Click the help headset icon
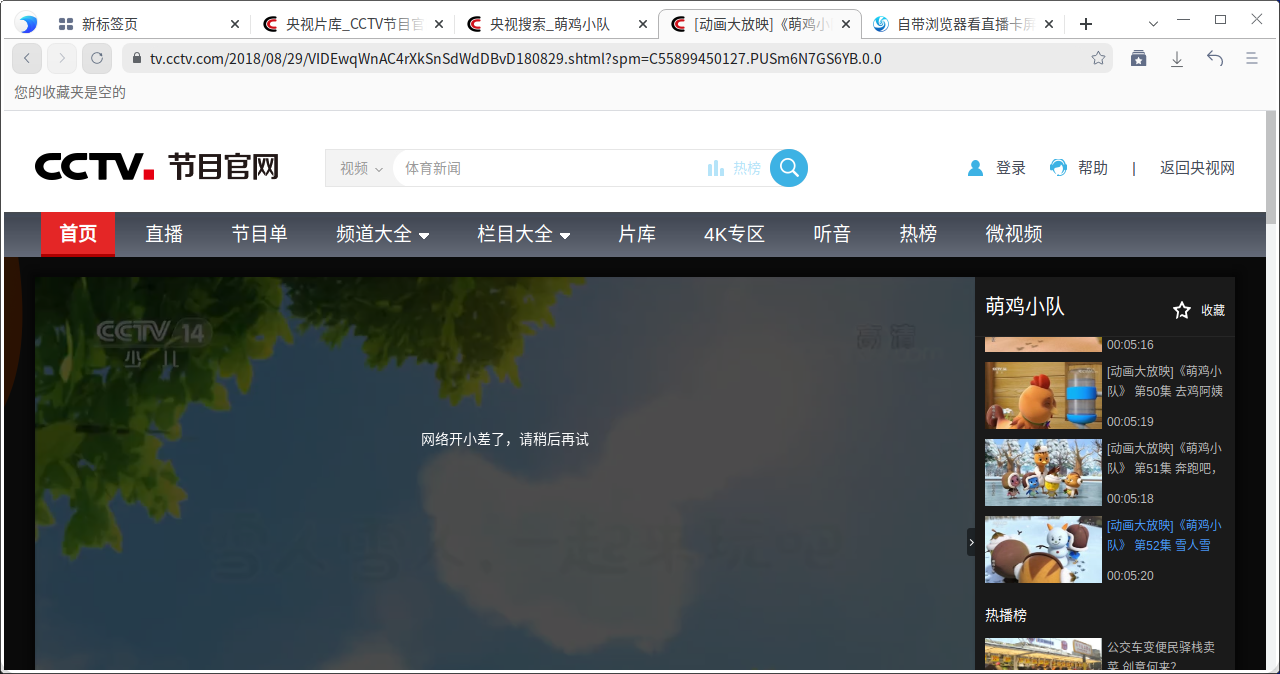The height and width of the screenshot is (674, 1280). point(1058,168)
